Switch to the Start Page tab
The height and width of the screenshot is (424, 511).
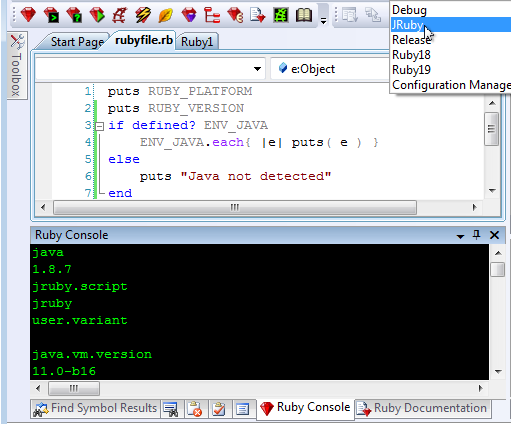[77, 42]
